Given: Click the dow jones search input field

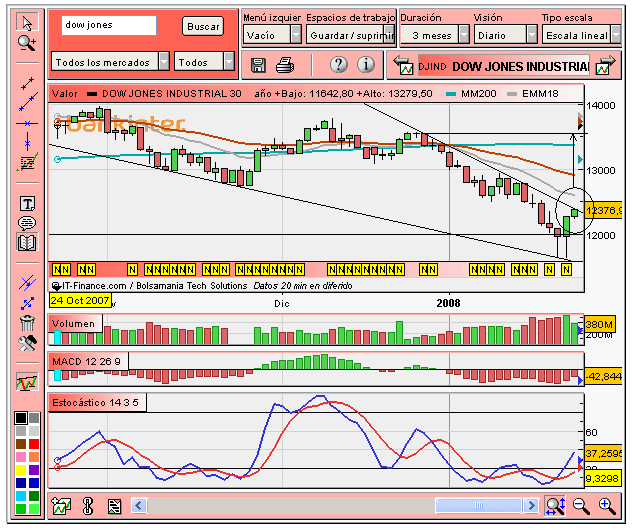Looking at the screenshot, I should (x=109, y=25).
